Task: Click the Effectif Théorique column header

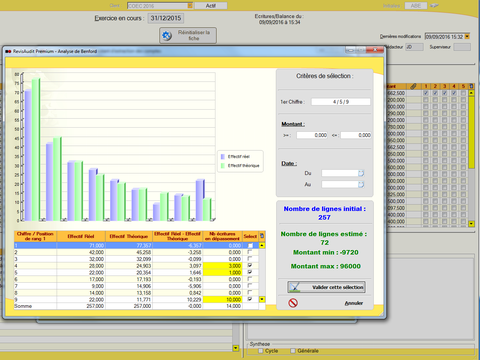Action: [x=129, y=236]
